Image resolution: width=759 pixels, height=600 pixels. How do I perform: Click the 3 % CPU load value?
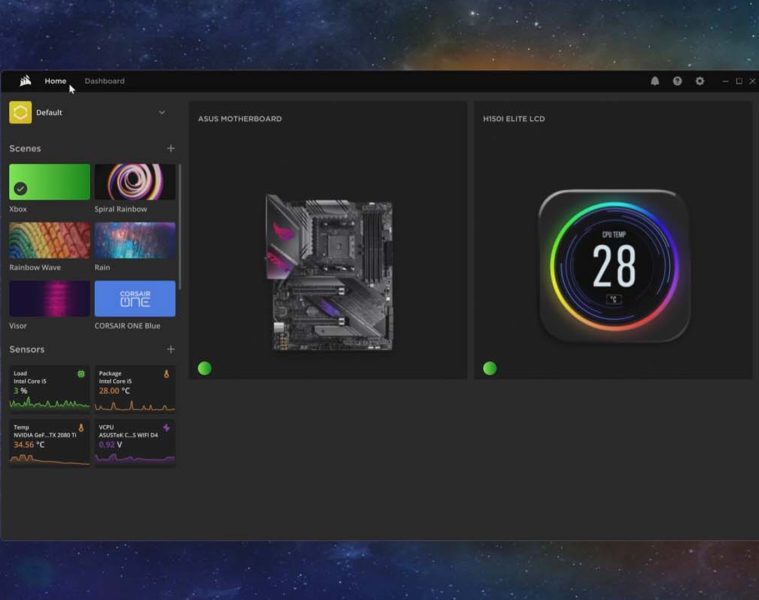[20, 390]
